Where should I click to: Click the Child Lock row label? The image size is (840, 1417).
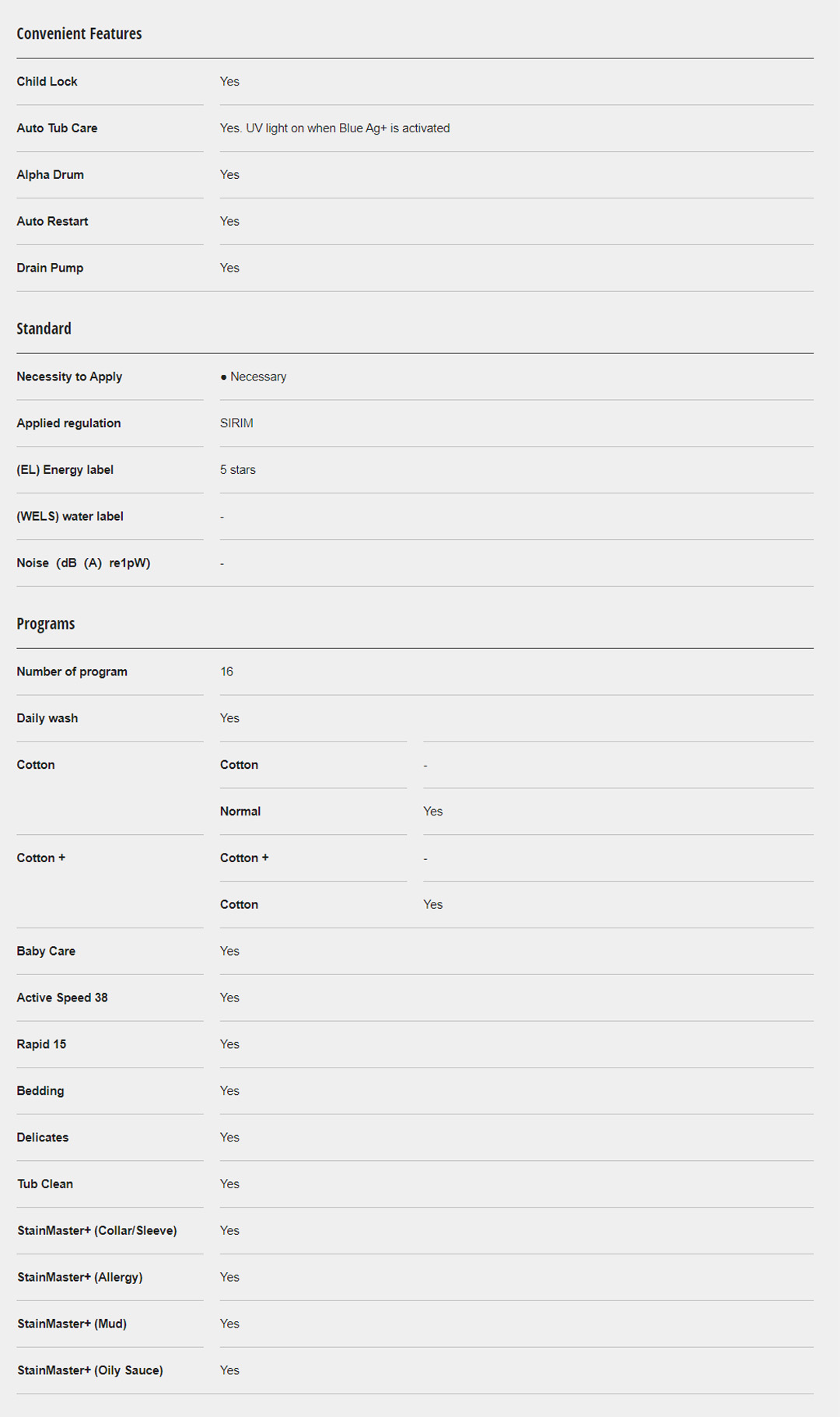coord(47,82)
